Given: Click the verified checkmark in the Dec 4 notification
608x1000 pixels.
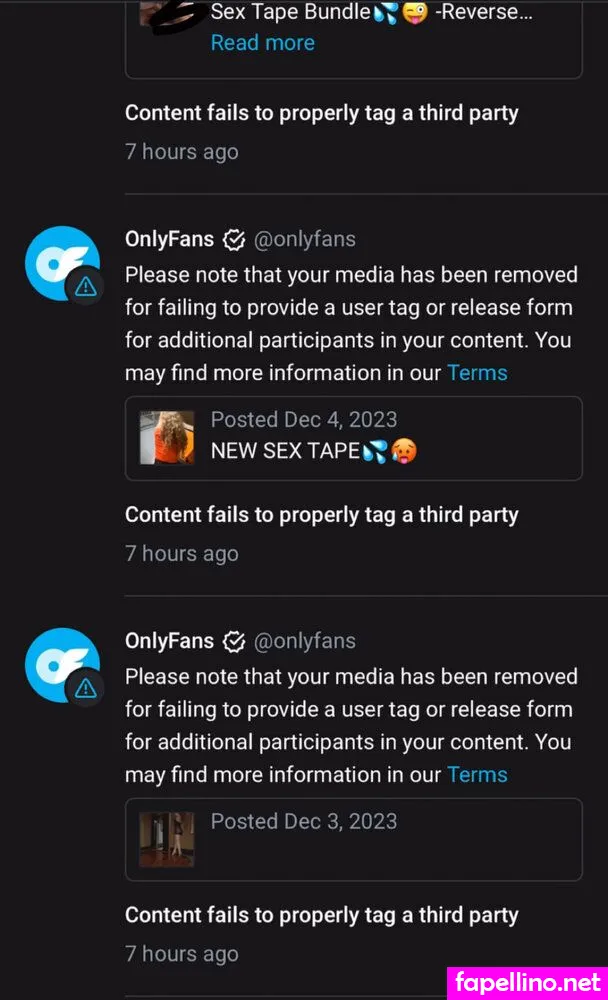Looking at the screenshot, I should (234, 240).
